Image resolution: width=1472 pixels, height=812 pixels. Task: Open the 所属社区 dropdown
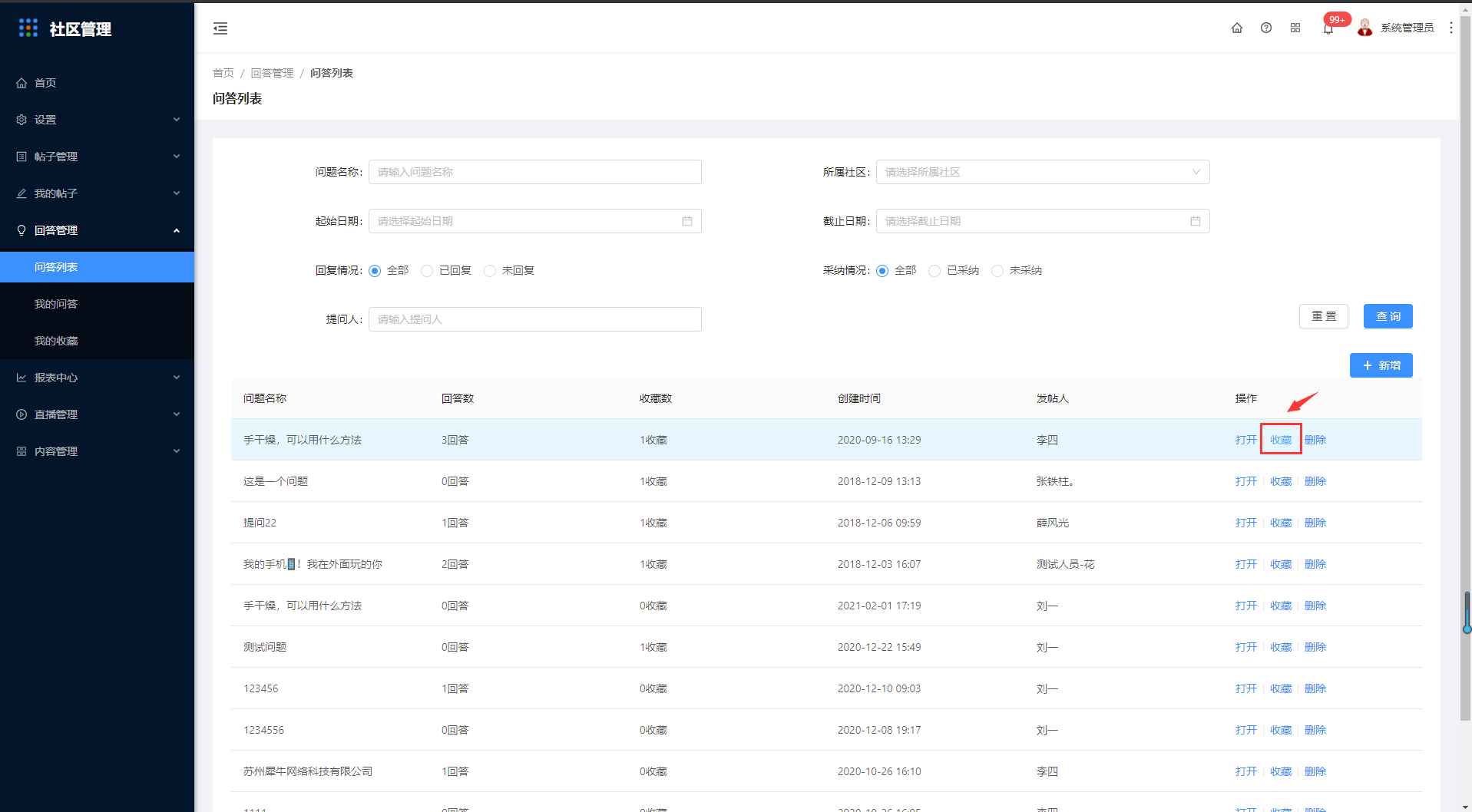(x=1043, y=172)
